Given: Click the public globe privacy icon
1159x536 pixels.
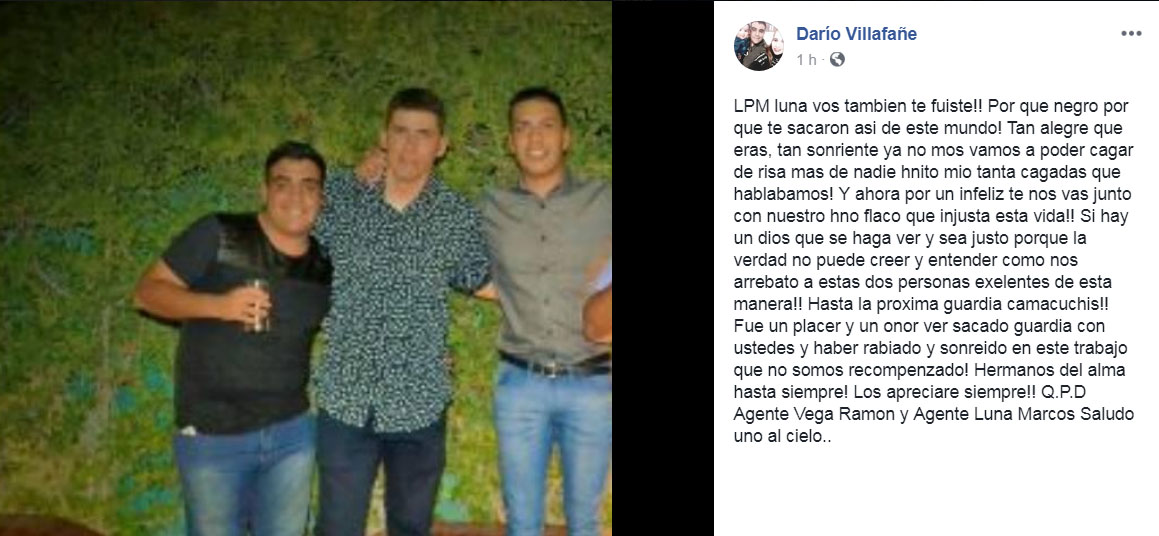Looking at the screenshot, I should pos(837,60).
